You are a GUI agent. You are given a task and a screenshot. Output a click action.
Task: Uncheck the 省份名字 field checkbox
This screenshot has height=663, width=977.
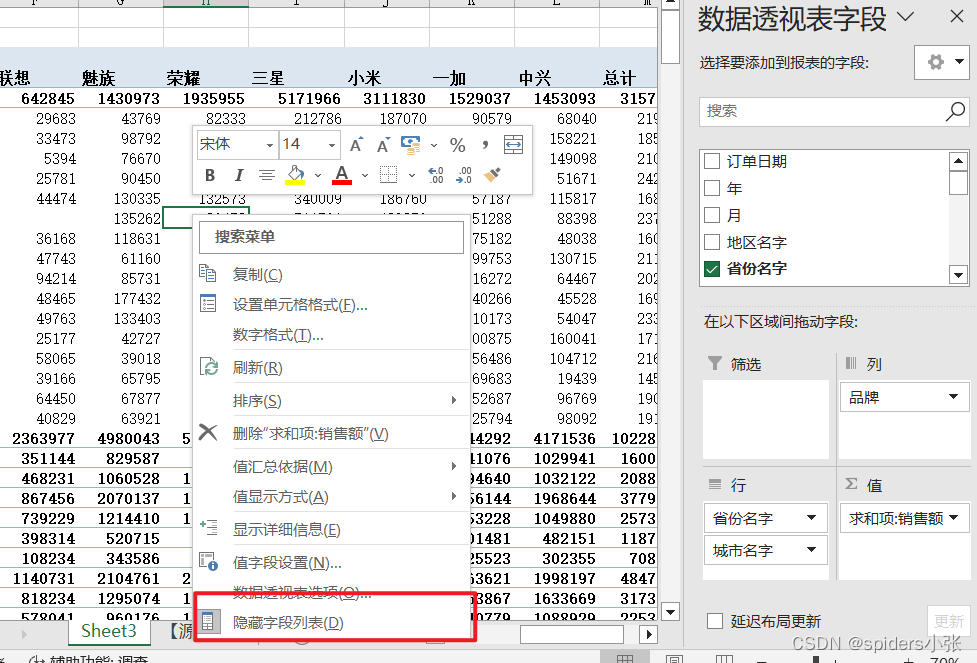coord(712,269)
